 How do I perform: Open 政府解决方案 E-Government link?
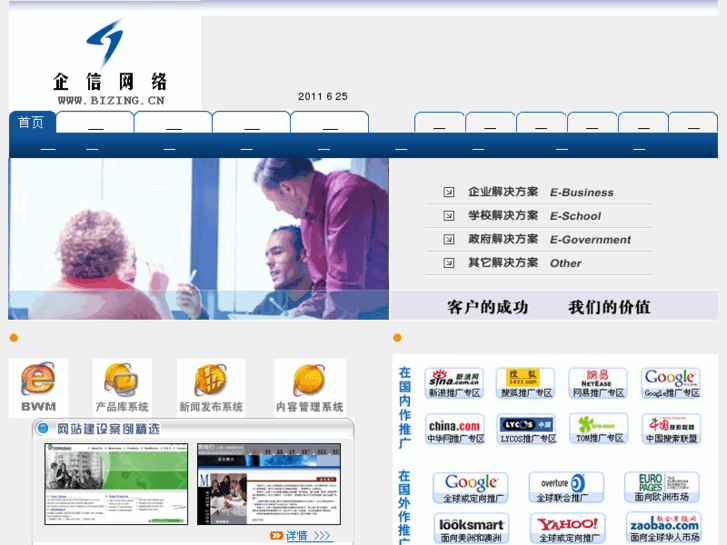tap(549, 239)
